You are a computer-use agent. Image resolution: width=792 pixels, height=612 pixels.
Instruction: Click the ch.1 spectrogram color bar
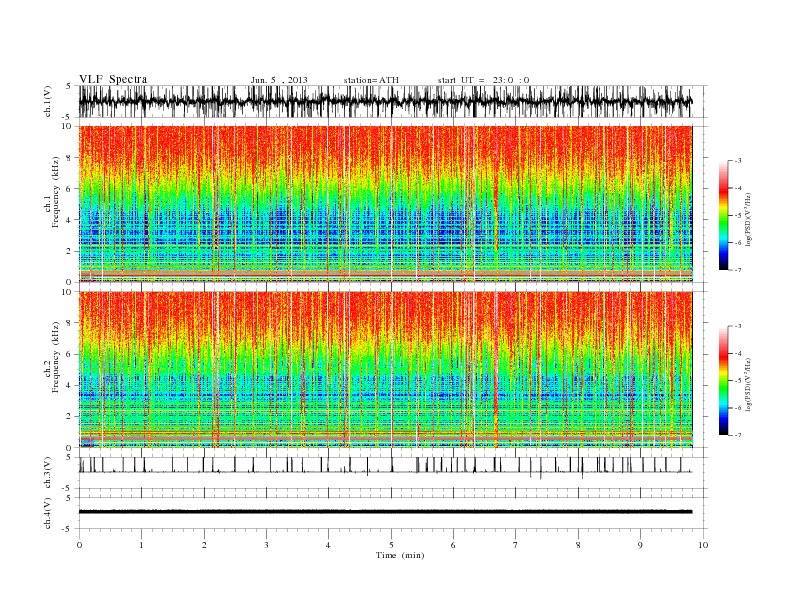tap(723, 215)
